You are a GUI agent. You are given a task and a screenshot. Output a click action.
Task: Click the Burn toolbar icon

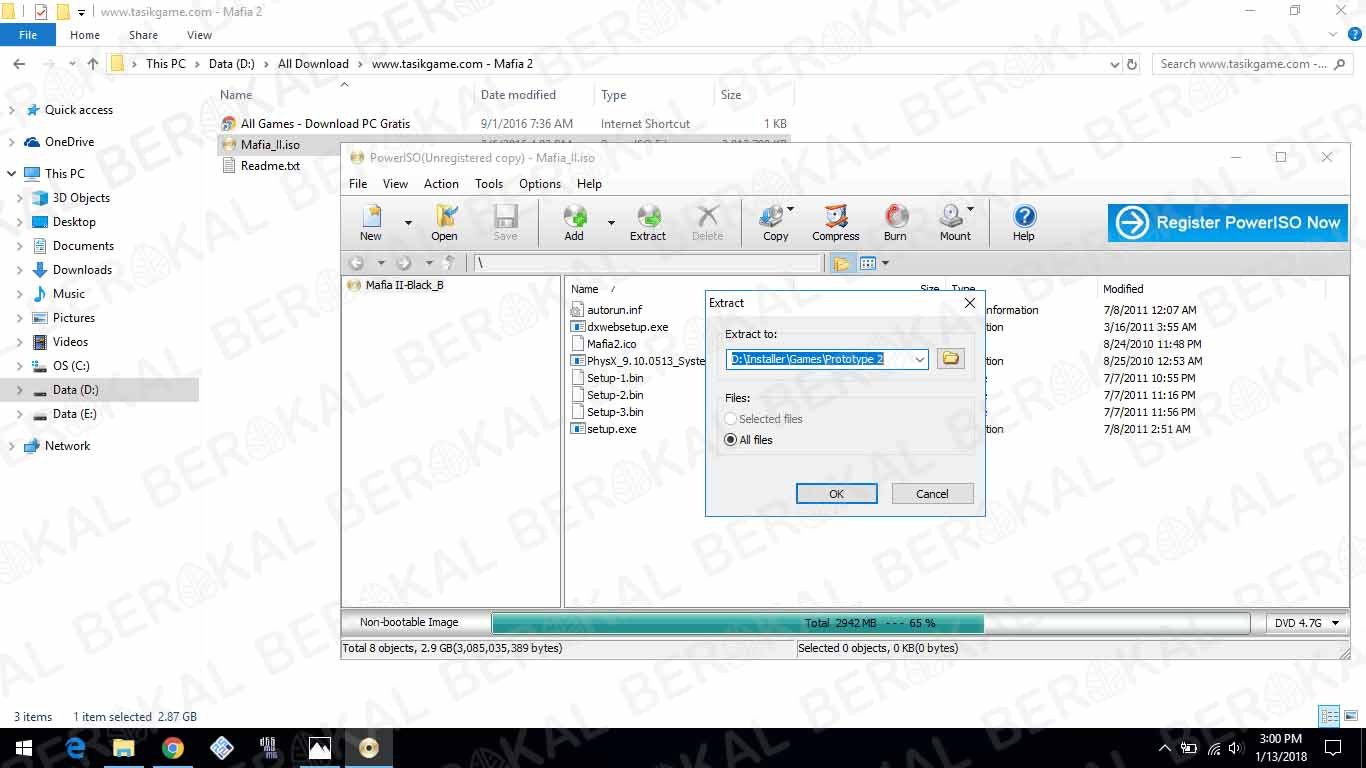coord(895,222)
